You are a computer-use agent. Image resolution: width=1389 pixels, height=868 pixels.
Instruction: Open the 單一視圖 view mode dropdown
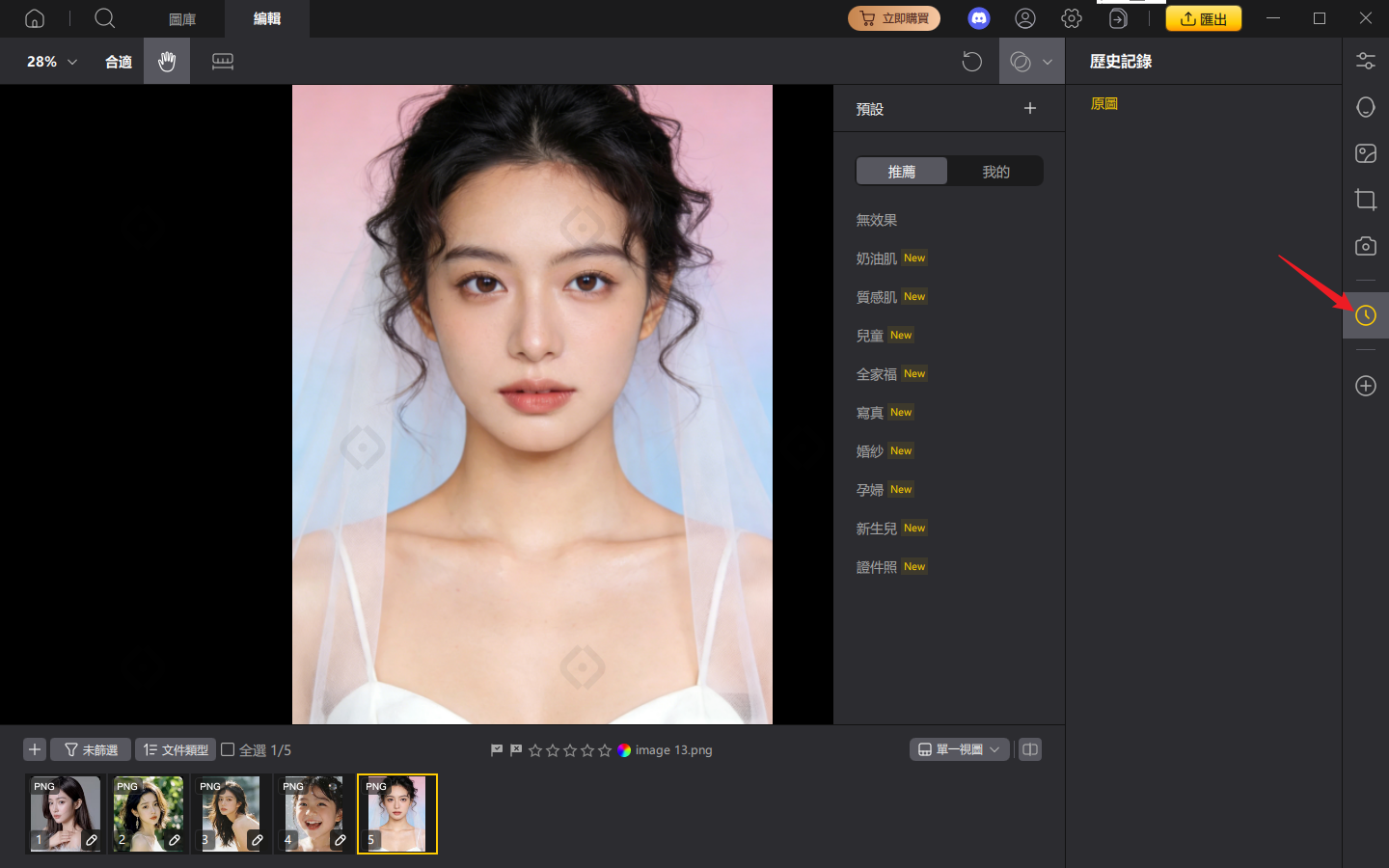(959, 749)
